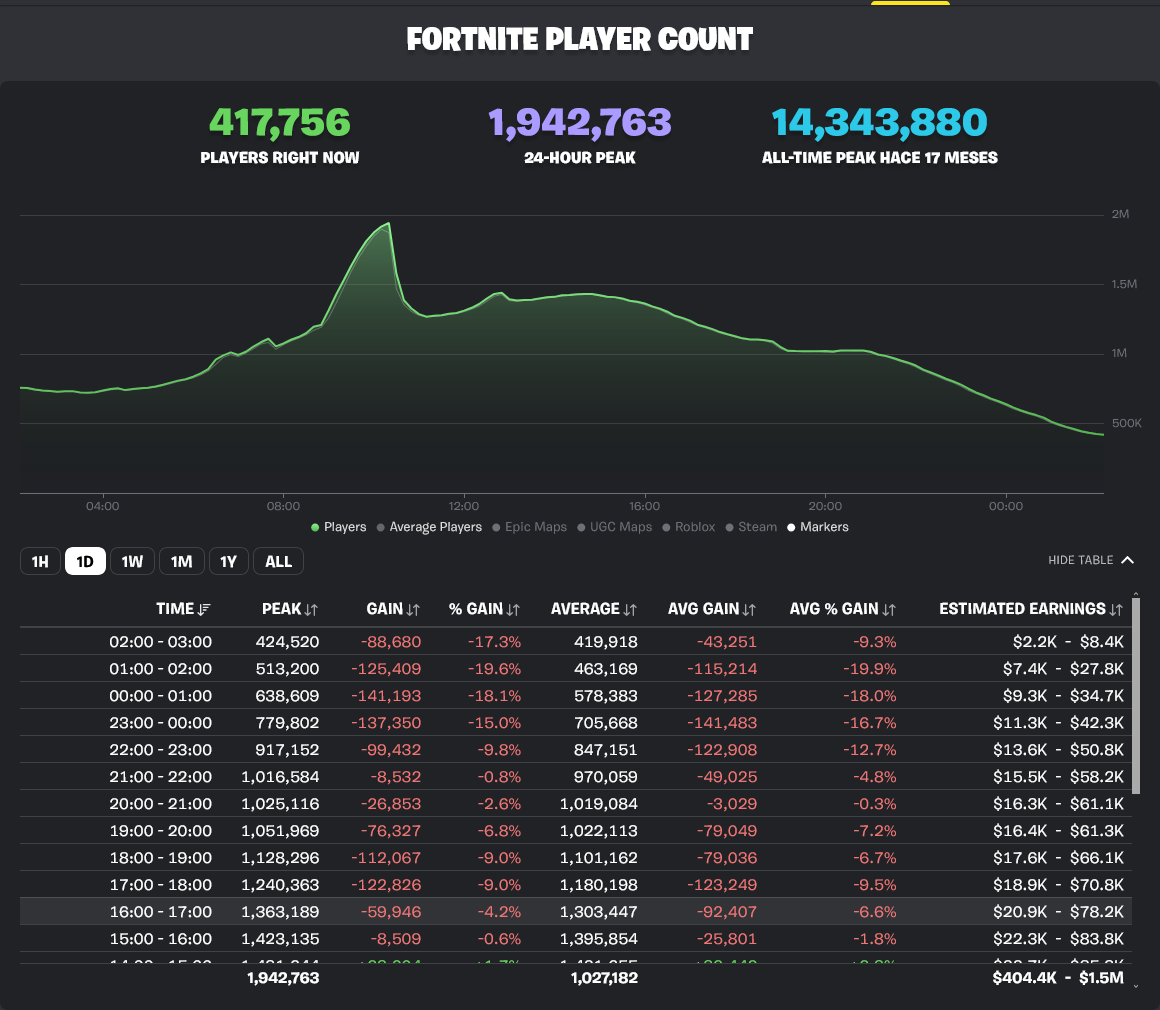Select the 23:00 - 00:00 time cell
This screenshot has height=1010, width=1160.
[x=161, y=723]
